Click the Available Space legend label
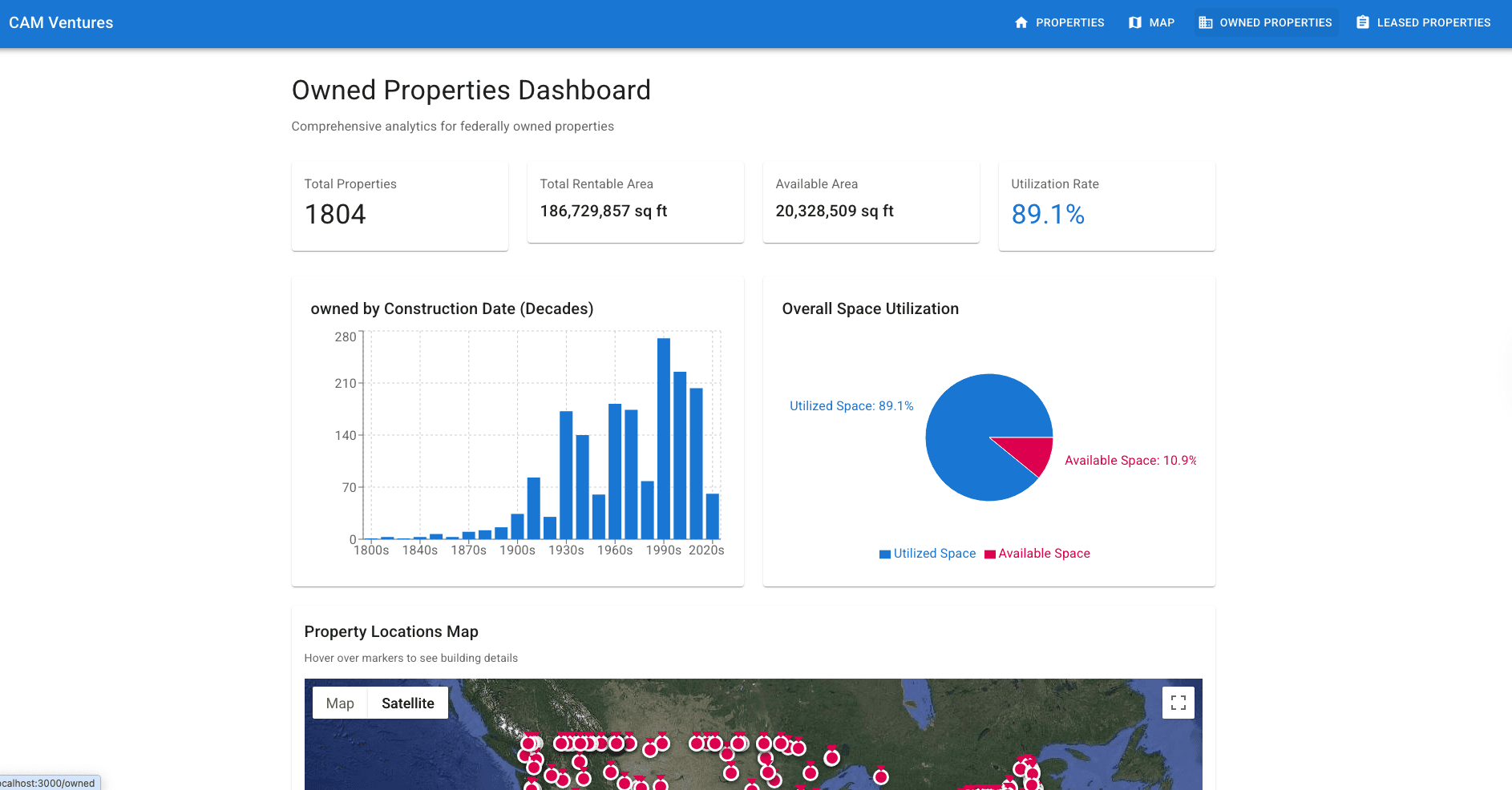1512x790 pixels. (x=1044, y=554)
